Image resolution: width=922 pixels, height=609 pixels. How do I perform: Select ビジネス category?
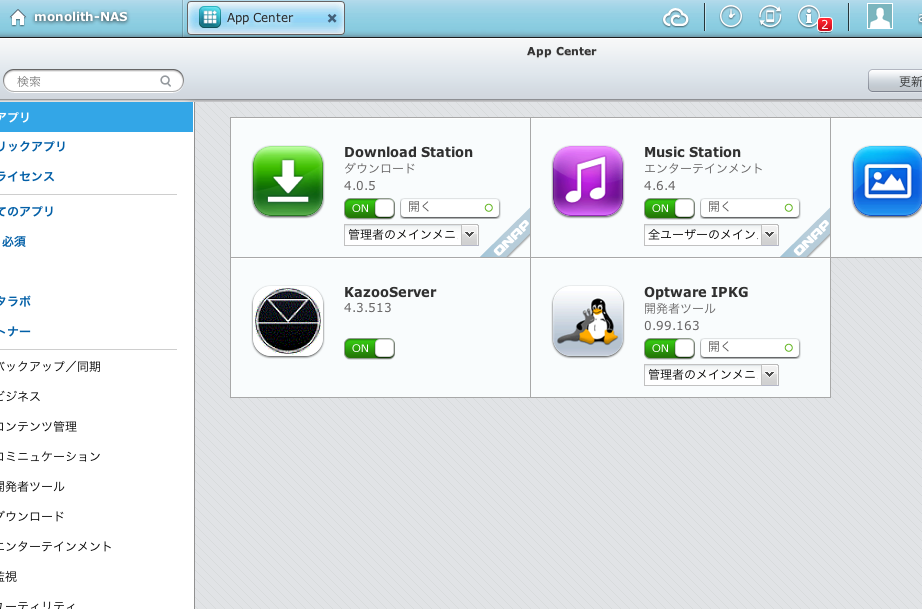pyautogui.click(x=21, y=396)
